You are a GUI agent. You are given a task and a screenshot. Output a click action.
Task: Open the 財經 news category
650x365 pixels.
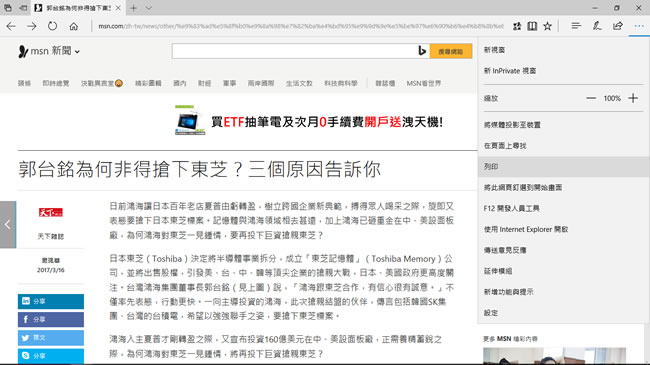(204, 83)
